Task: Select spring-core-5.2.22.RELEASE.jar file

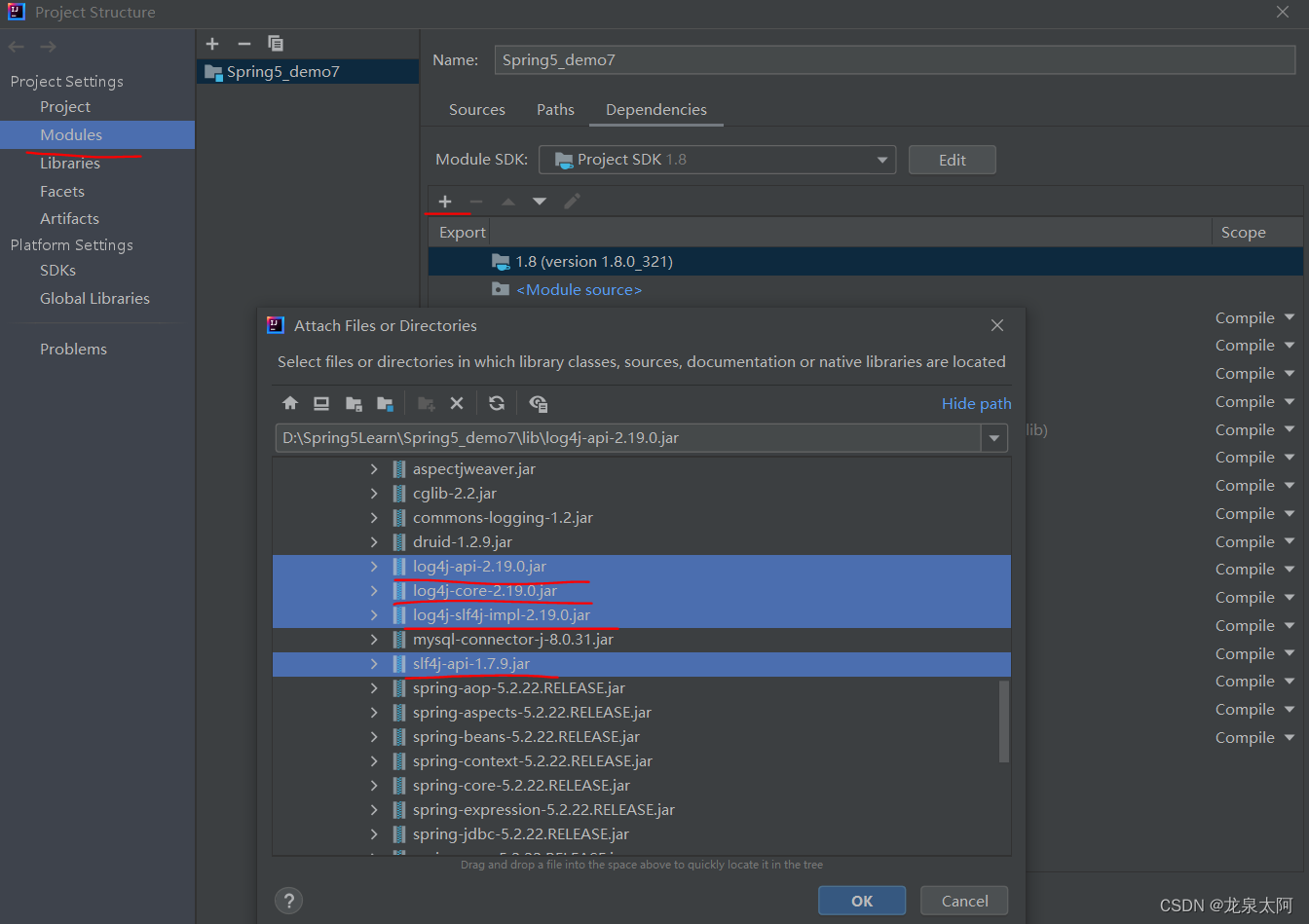Action: pyautogui.click(x=521, y=786)
